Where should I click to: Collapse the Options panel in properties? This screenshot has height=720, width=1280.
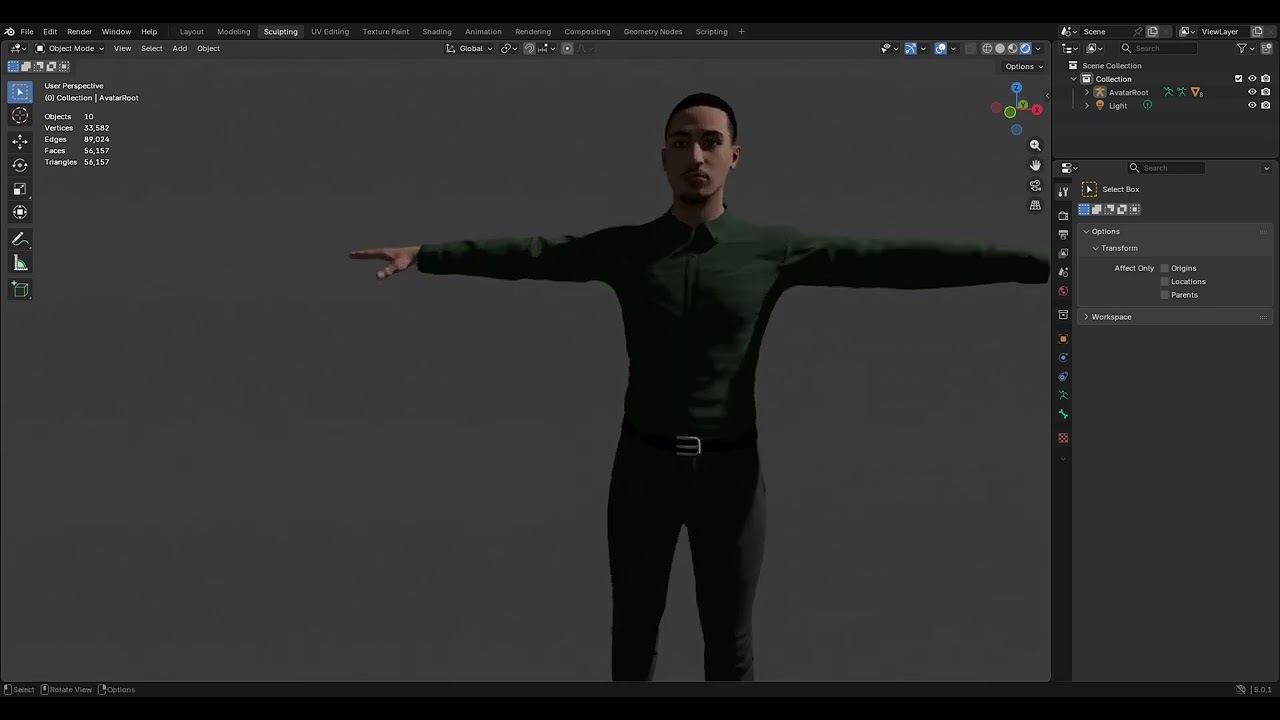click(x=1086, y=232)
